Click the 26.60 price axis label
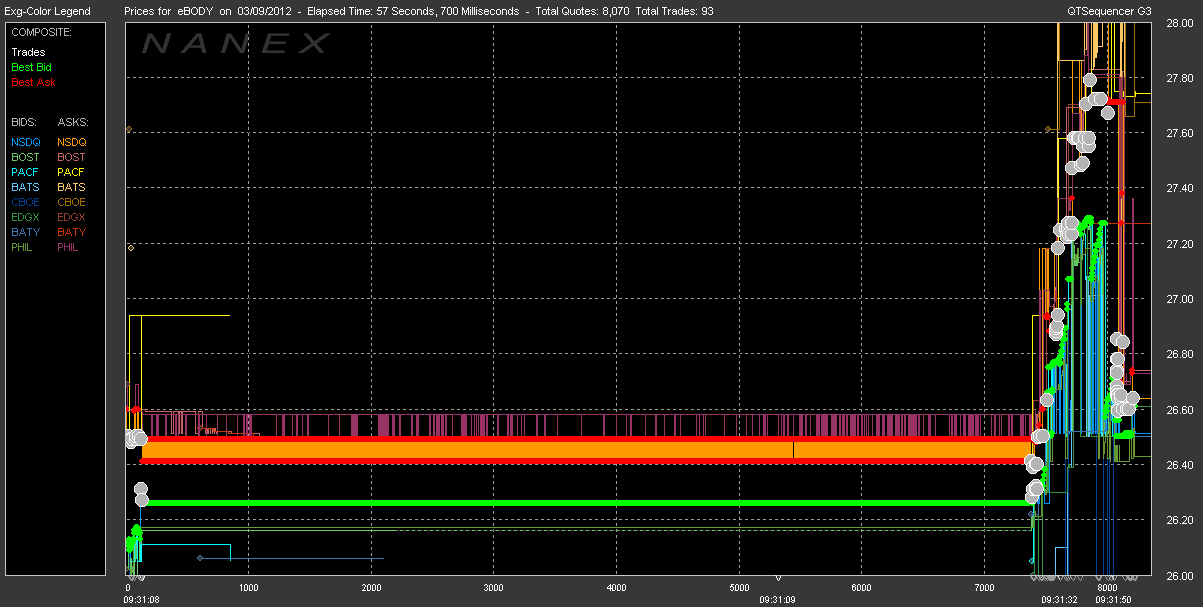 1178,410
